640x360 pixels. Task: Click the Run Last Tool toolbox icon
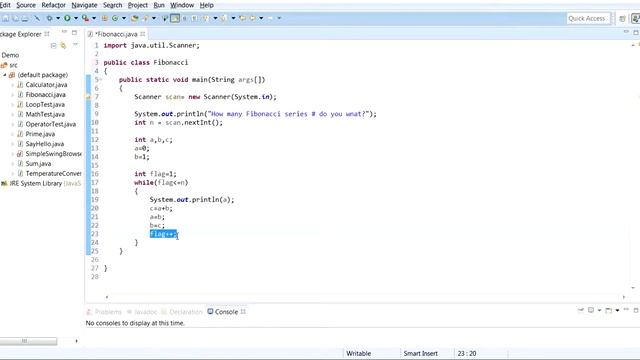pyautogui.click(x=85, y=18)
